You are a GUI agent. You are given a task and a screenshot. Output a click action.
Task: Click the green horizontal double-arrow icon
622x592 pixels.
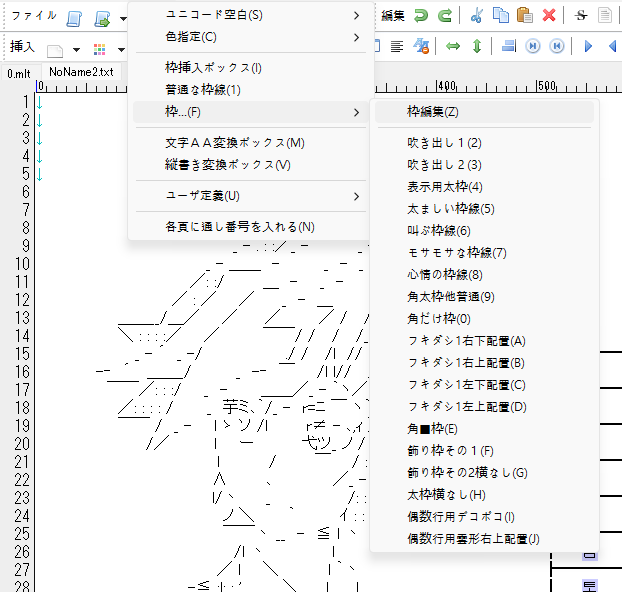[453, 46]
